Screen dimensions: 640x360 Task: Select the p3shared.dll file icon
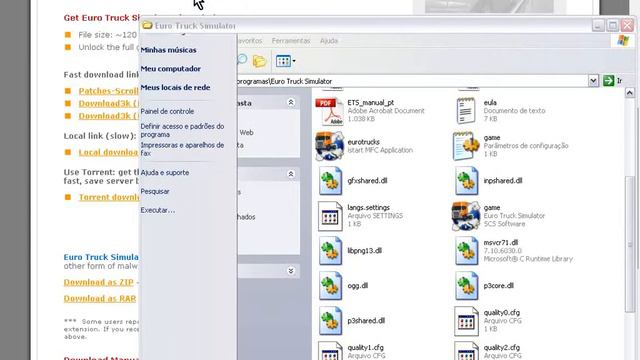tap(330, 321)
